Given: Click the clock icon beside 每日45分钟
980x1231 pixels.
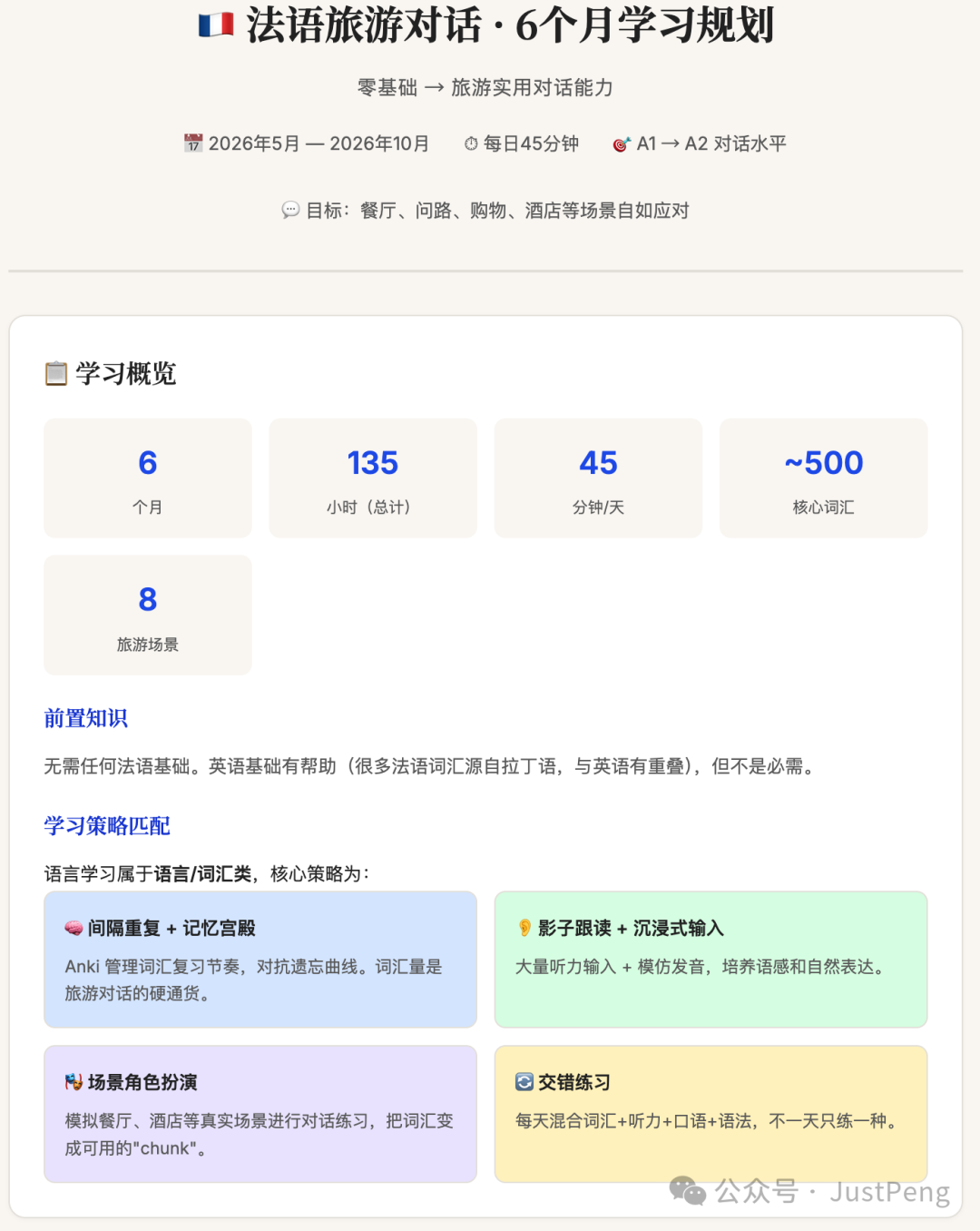Looking at the screenshot, I should coord(471,143).
